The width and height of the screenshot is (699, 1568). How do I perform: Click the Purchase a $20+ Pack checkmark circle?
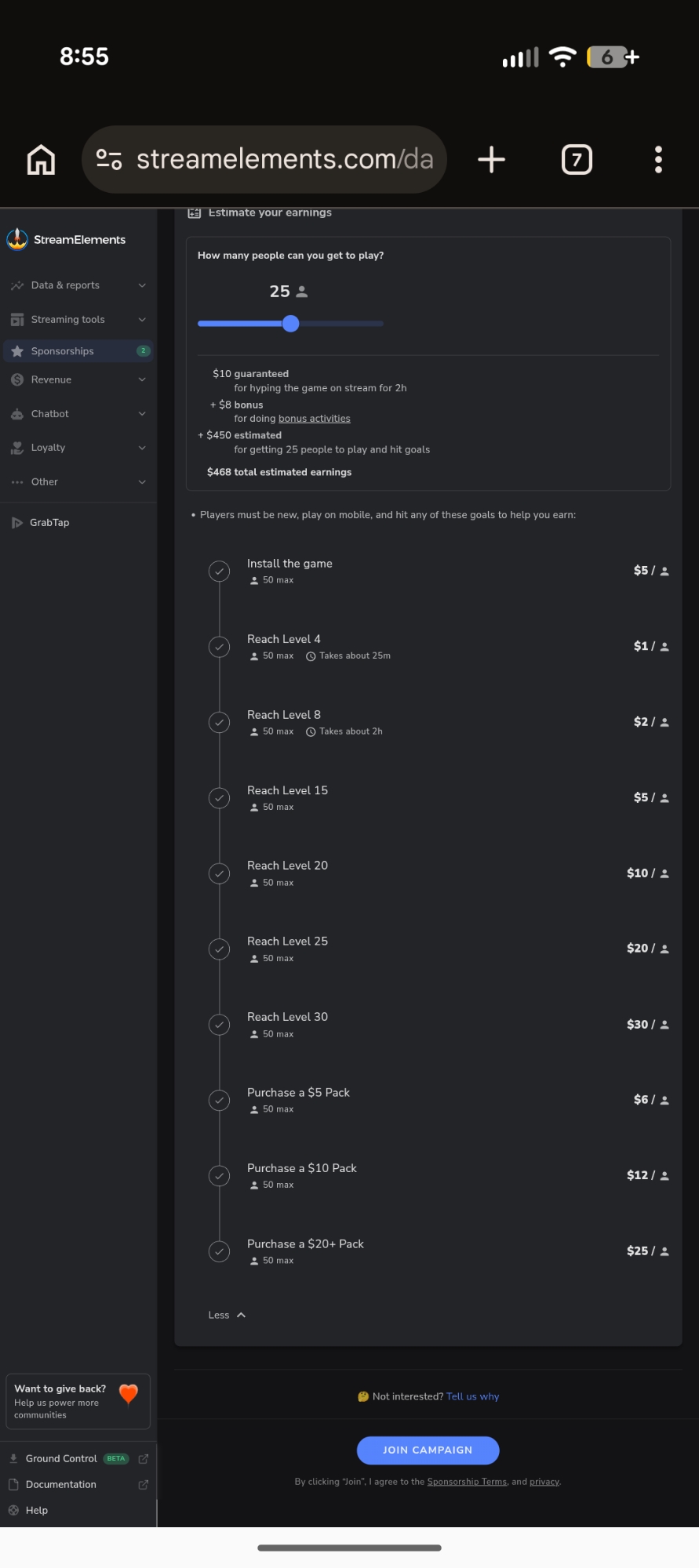coord(220,1251)
